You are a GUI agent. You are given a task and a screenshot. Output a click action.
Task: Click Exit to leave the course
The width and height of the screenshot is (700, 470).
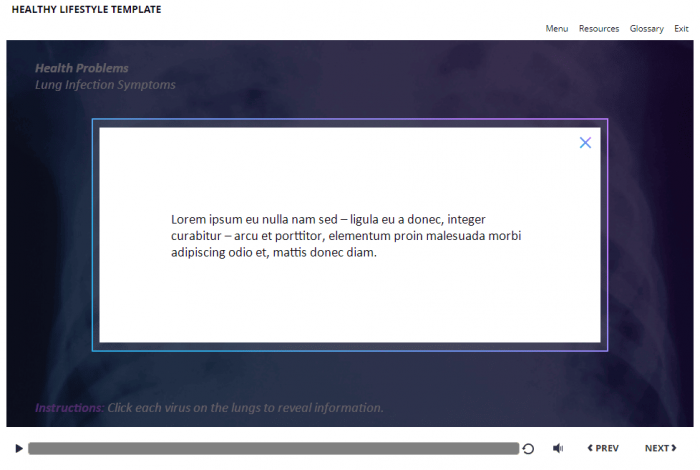[x=681, y=29]
